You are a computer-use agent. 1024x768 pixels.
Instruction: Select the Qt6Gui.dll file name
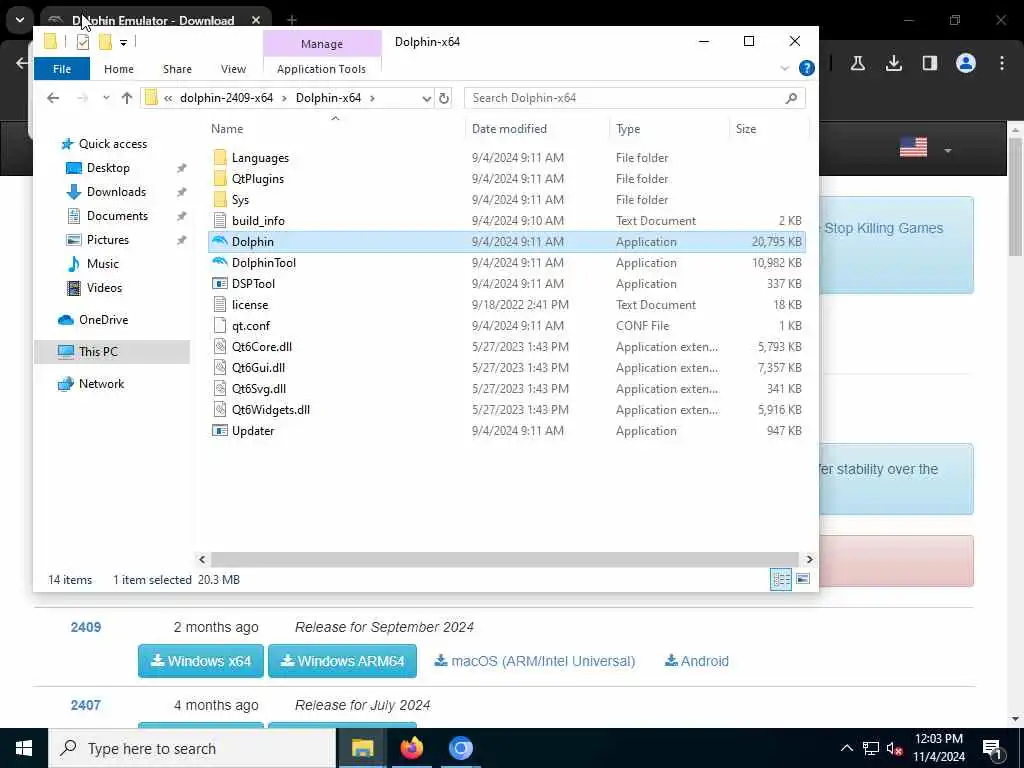pos(258,368)
